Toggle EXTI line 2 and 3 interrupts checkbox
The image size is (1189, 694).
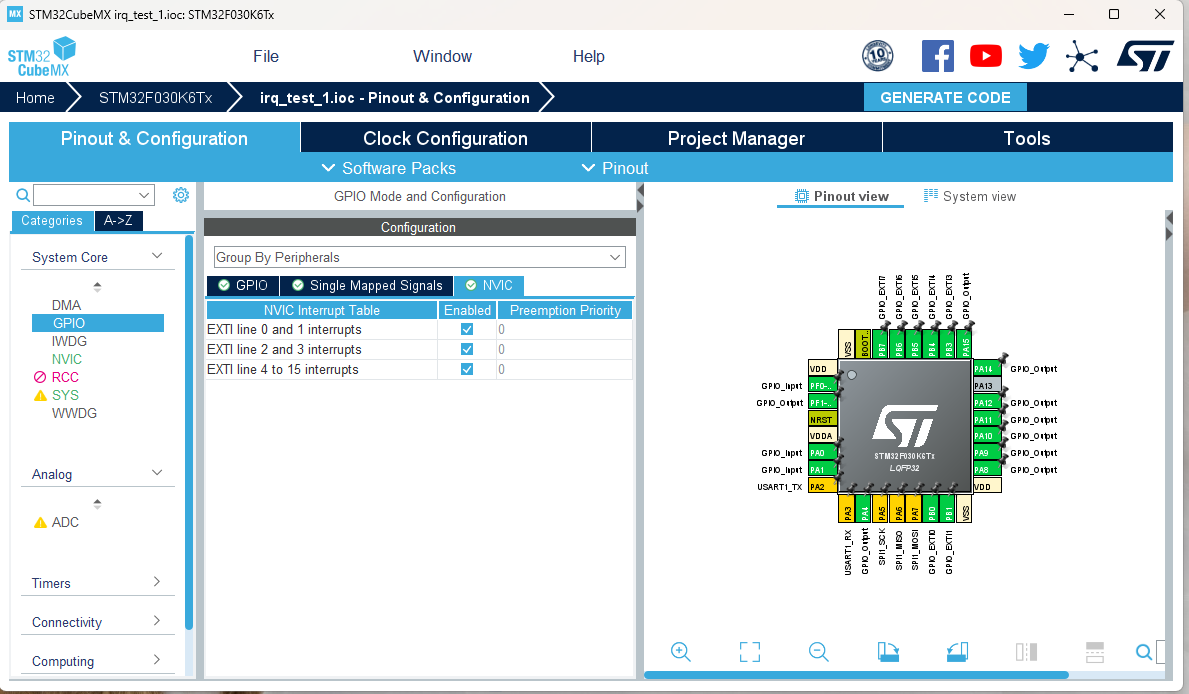click(x=467, y=349)
